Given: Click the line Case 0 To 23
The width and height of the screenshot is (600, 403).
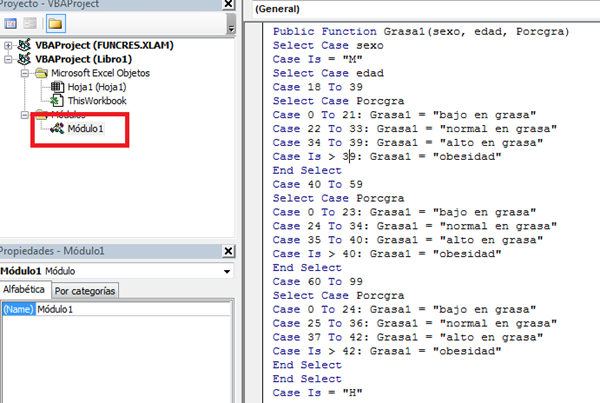Looking at the screenshot, I should (x=404, y=212).
